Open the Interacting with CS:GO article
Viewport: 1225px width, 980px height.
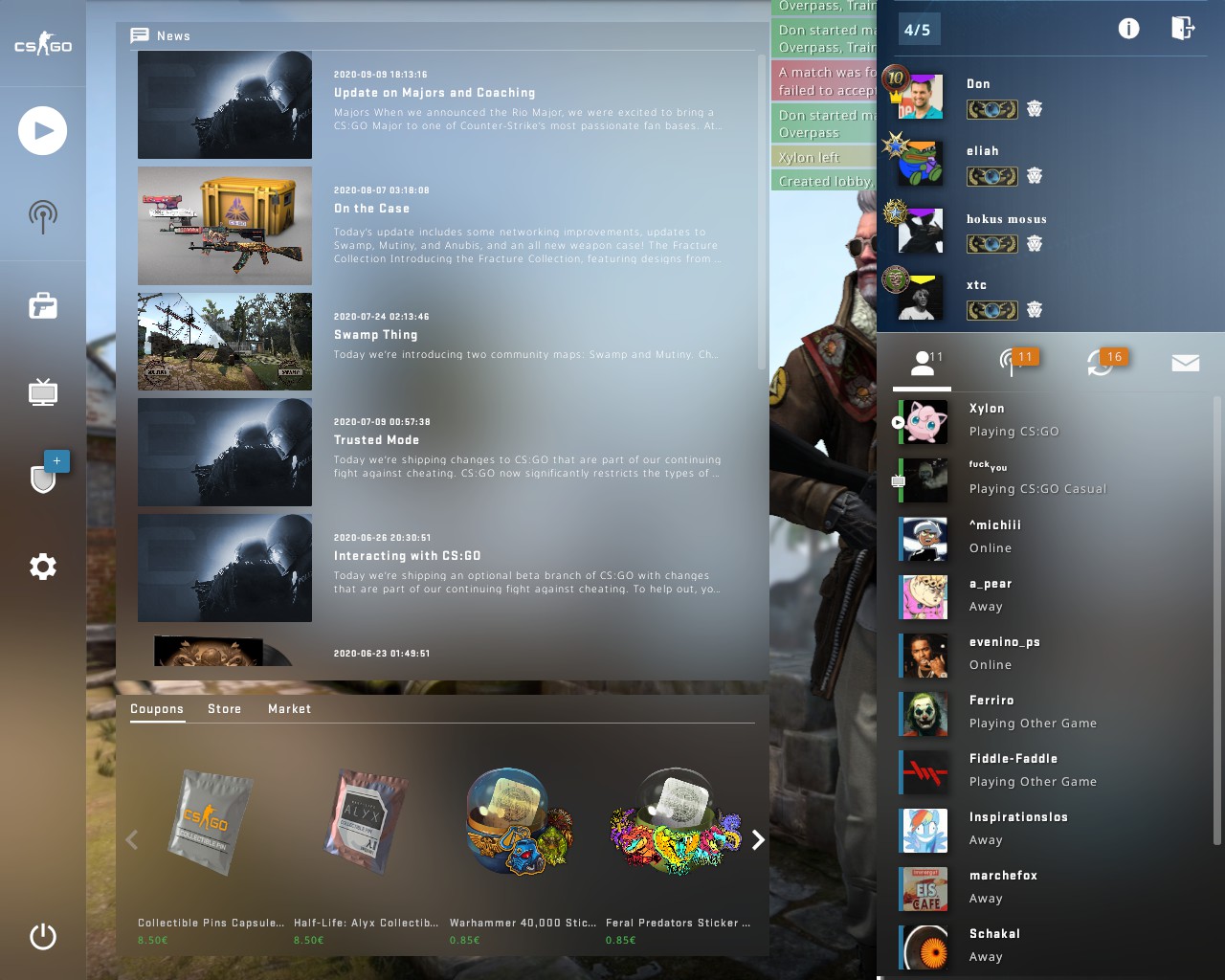pos(407,556)
